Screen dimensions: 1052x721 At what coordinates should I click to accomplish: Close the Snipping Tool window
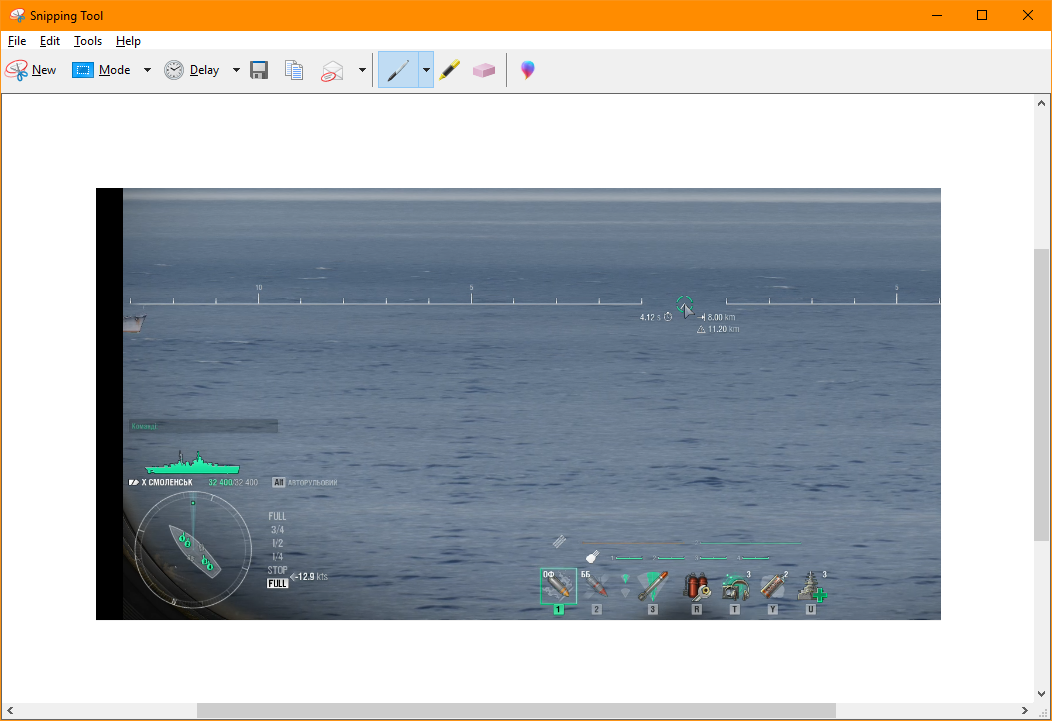click(1027, 15)
